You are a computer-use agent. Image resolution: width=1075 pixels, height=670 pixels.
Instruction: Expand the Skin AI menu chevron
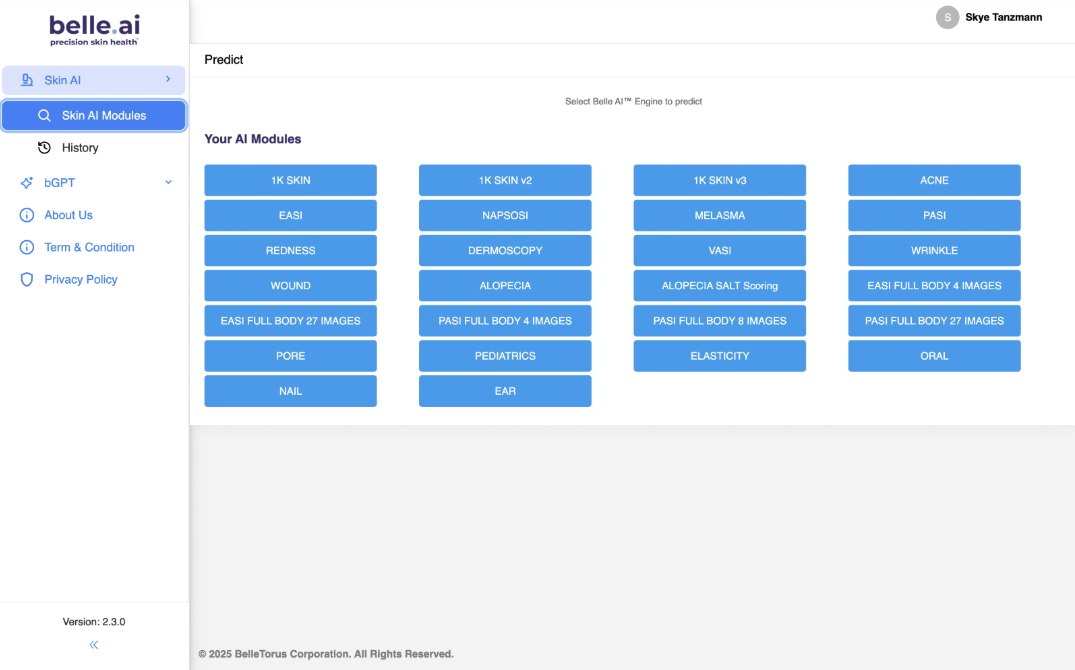168,79
